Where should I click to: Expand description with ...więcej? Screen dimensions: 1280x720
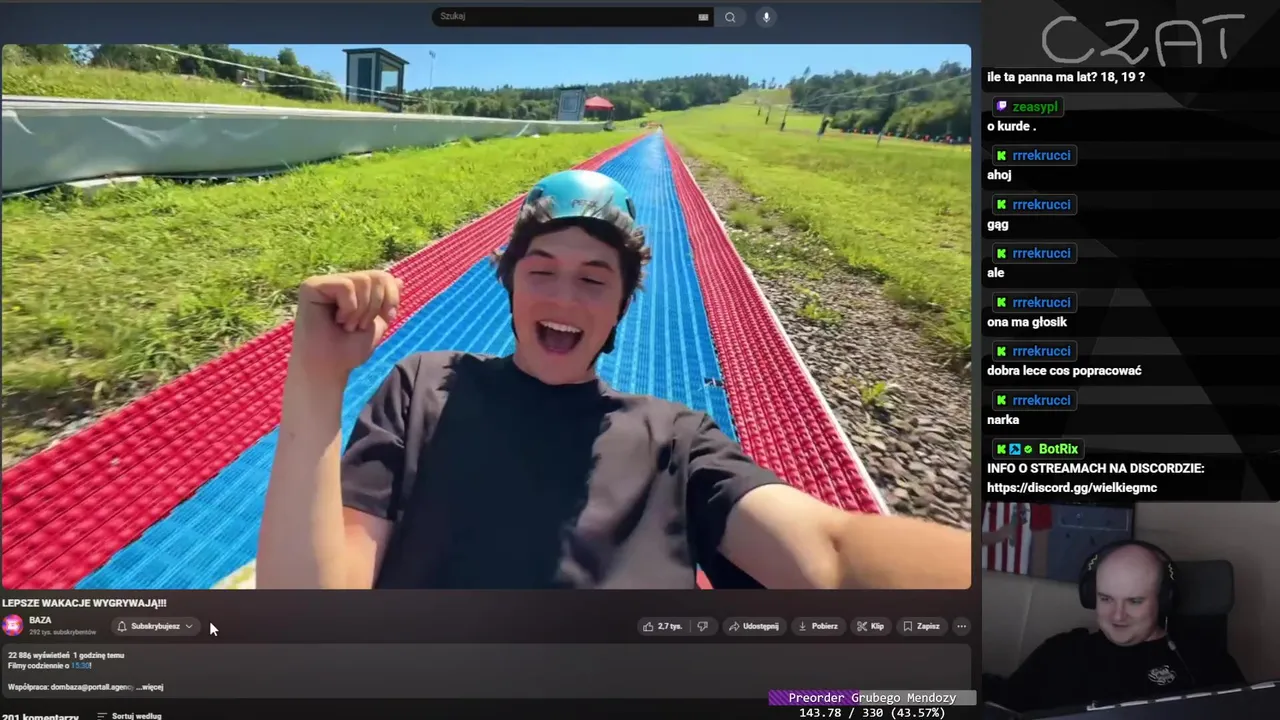(150, 687)
